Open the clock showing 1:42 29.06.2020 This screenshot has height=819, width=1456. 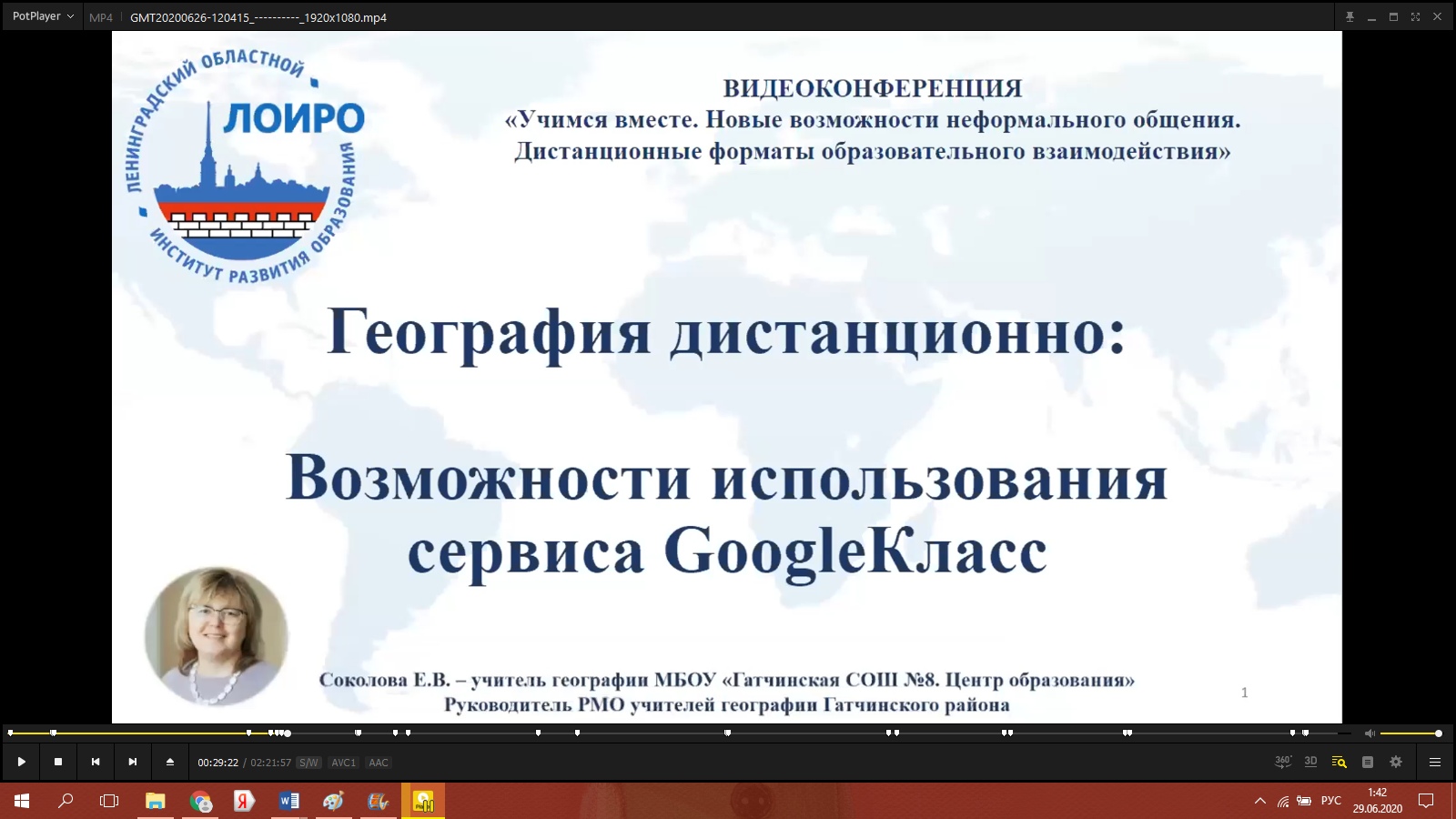tap(1377, 801)
